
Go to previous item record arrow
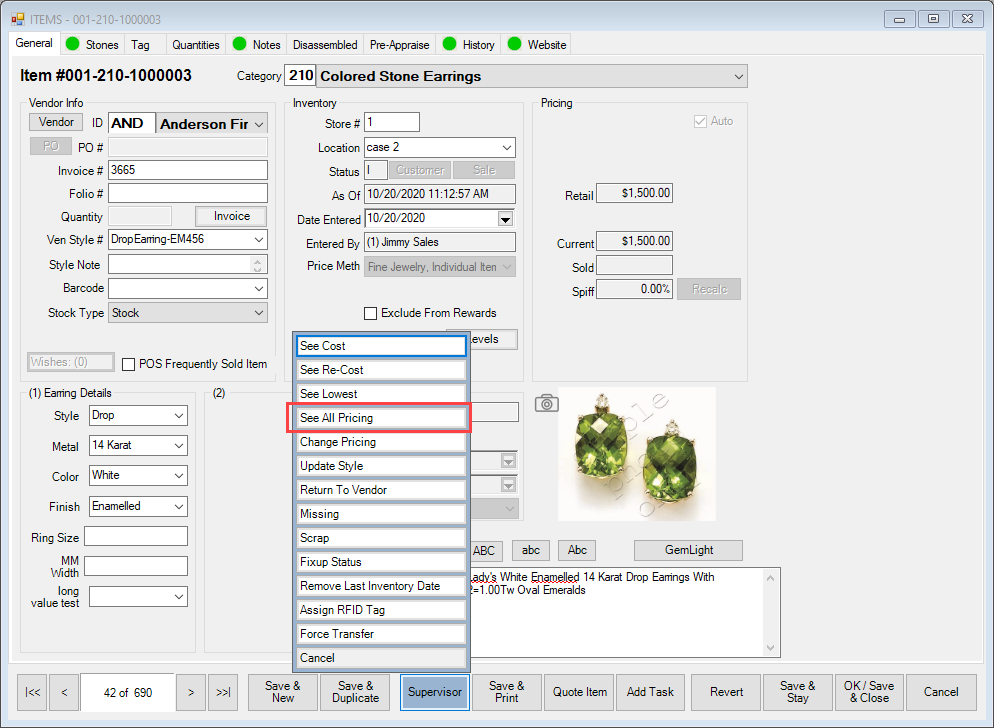tap(64, 692)
